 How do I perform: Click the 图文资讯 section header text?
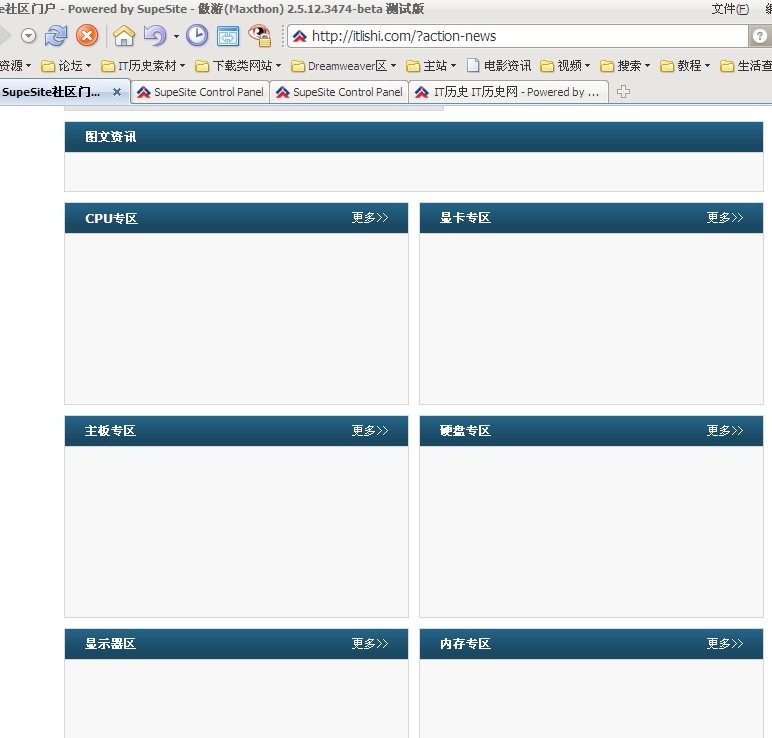pos(111,137)
